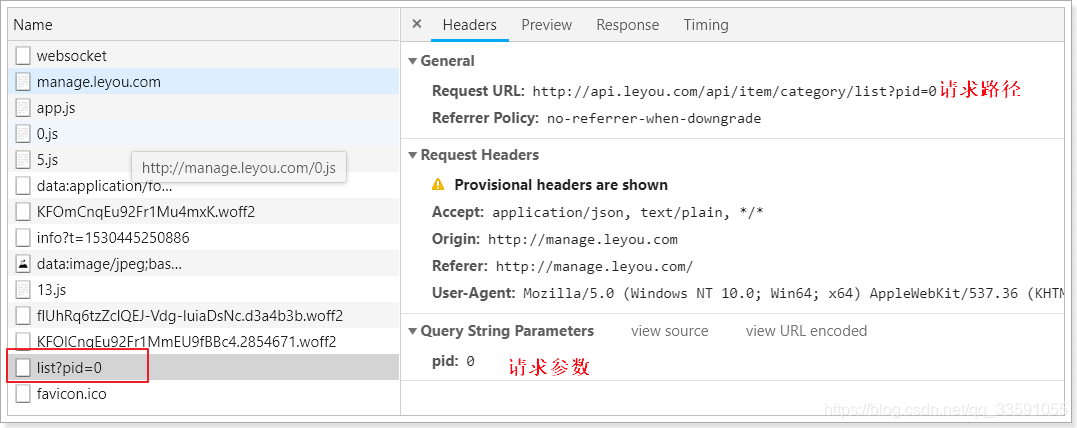Click the view source link

click(x=669, y=331)
